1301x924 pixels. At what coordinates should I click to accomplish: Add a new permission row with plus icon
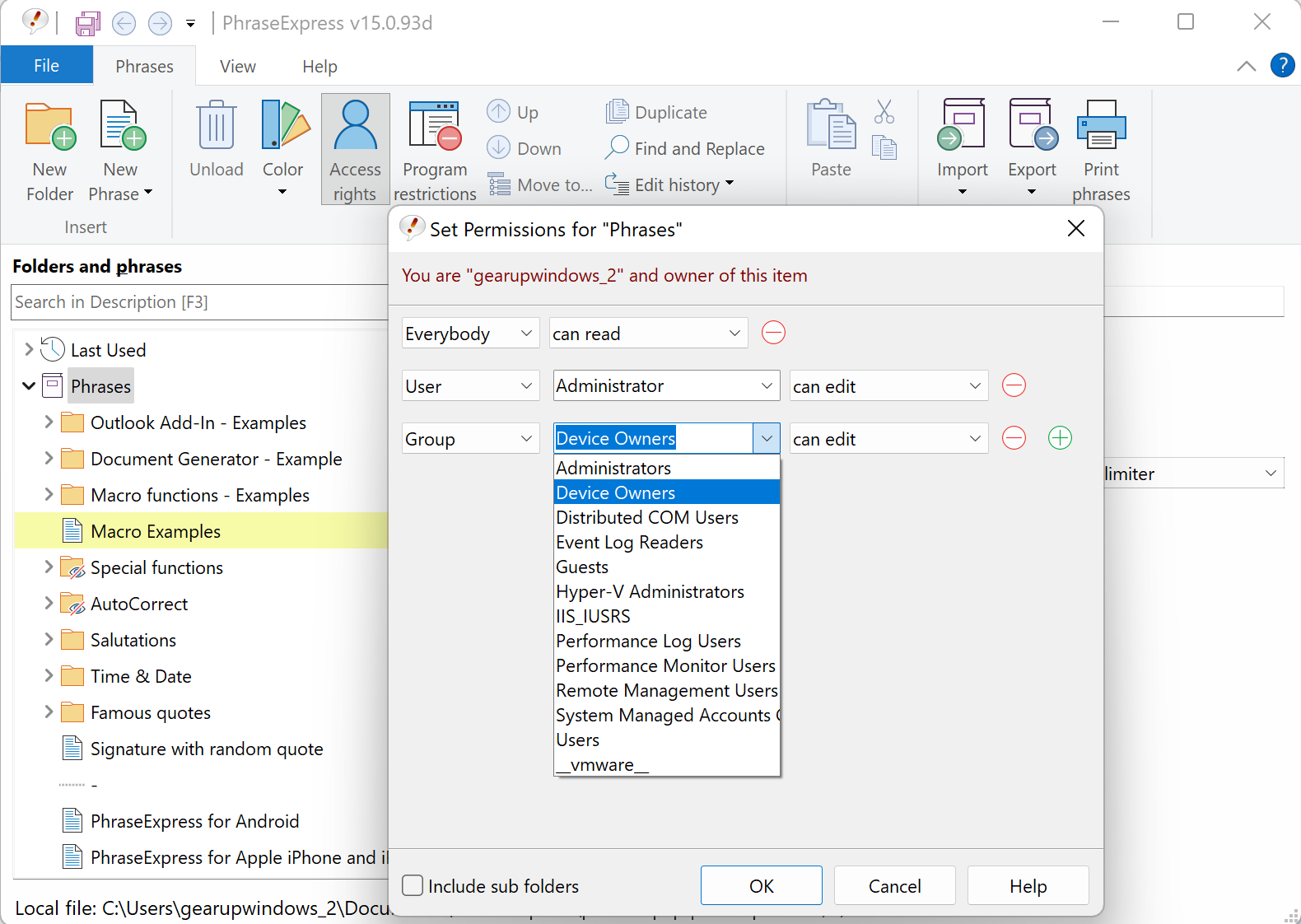[x=1060, y=438]
